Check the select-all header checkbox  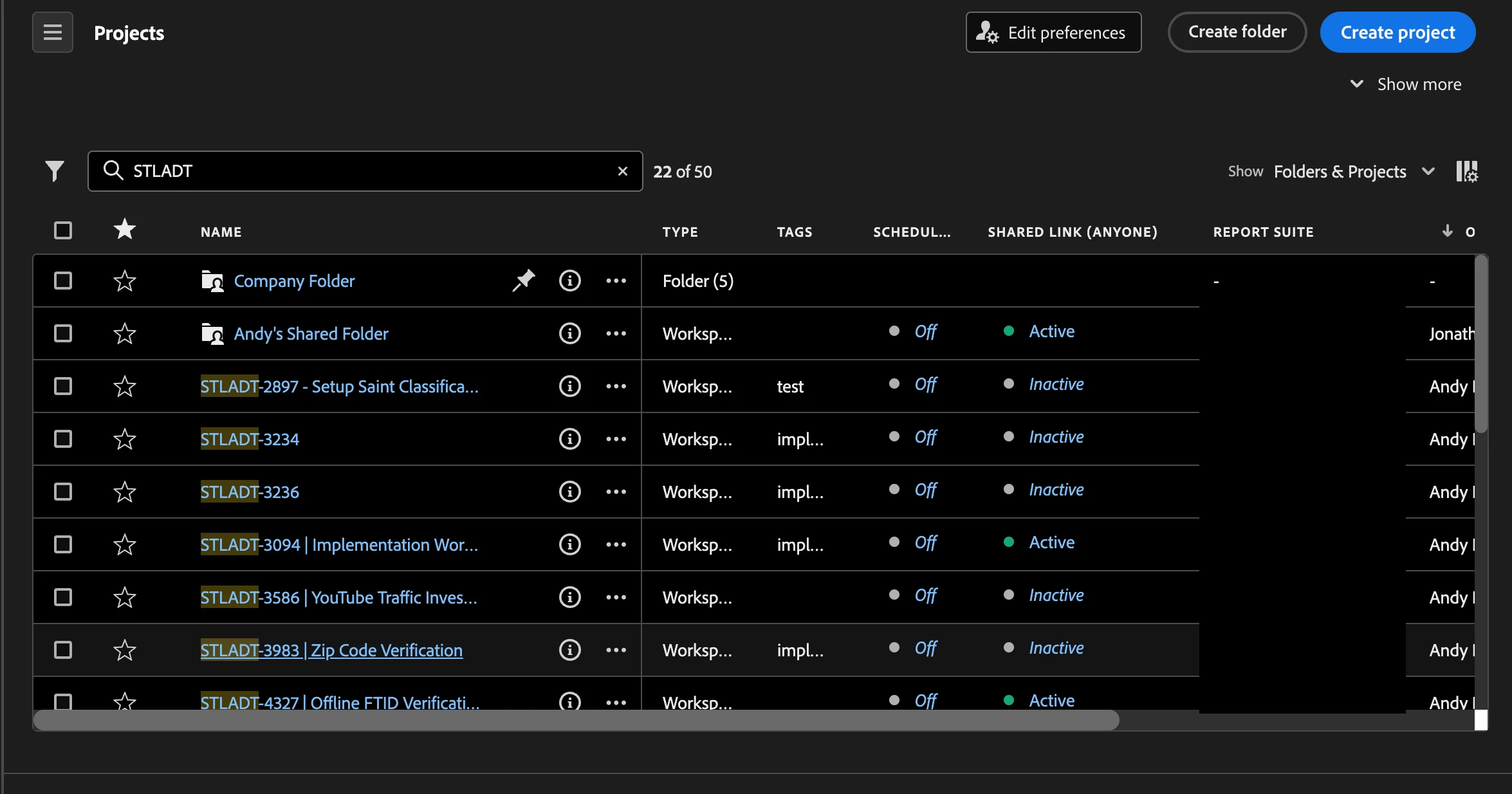click(63, 230)
